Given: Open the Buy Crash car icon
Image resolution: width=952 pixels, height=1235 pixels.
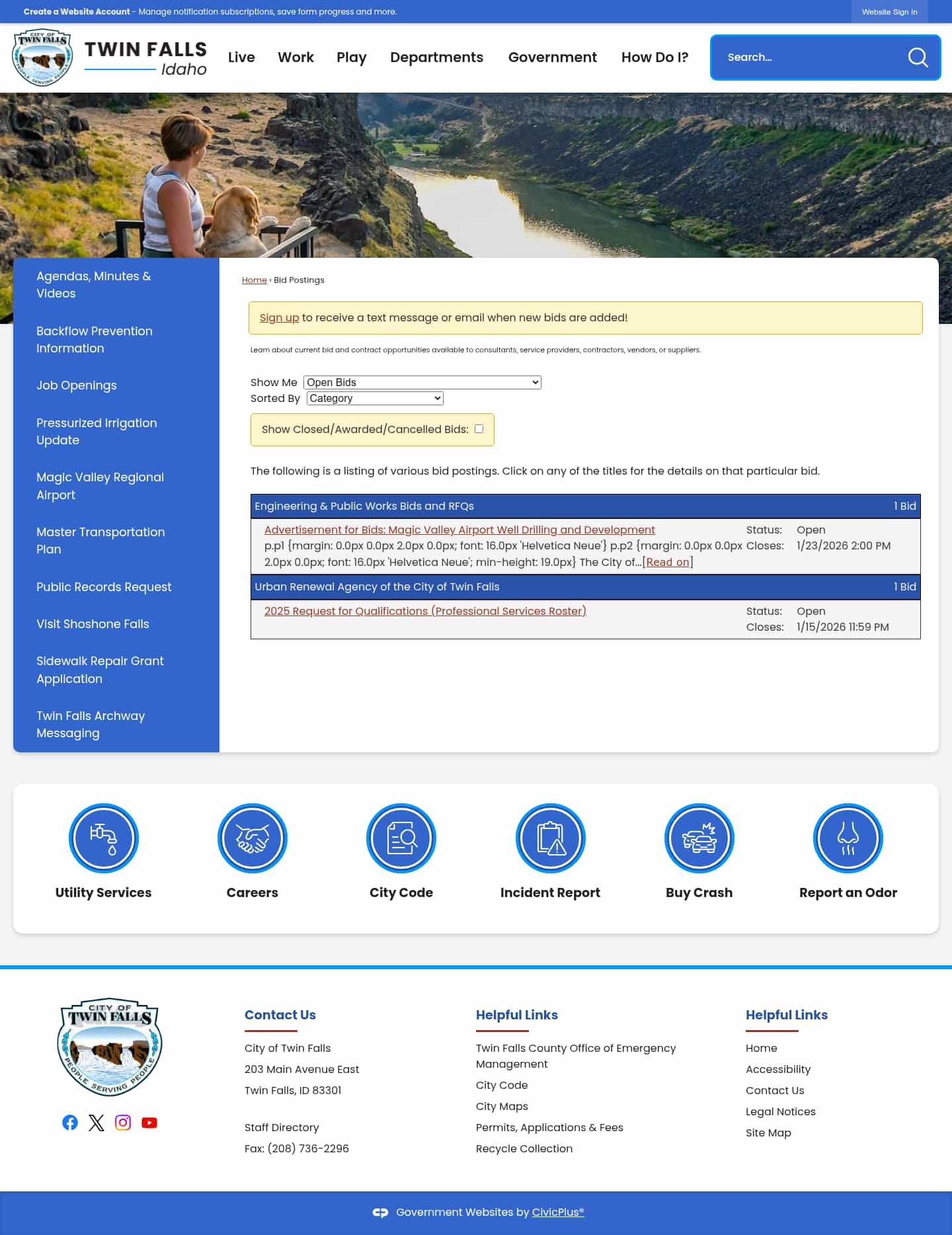Looking at the screenshot, I should pos(699,838).
